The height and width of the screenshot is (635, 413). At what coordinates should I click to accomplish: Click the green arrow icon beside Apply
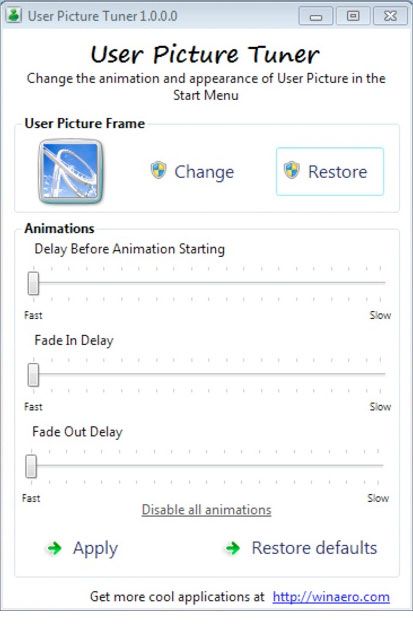point(54,548)
